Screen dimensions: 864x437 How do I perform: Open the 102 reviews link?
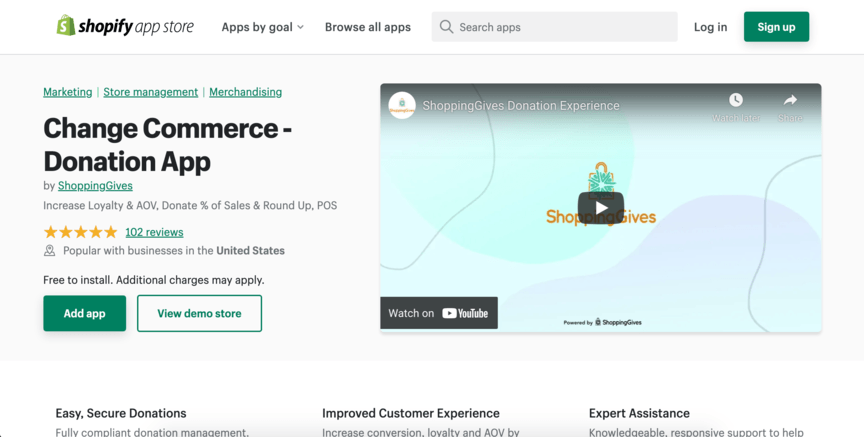pyautogui.click(x=154, y=232)
